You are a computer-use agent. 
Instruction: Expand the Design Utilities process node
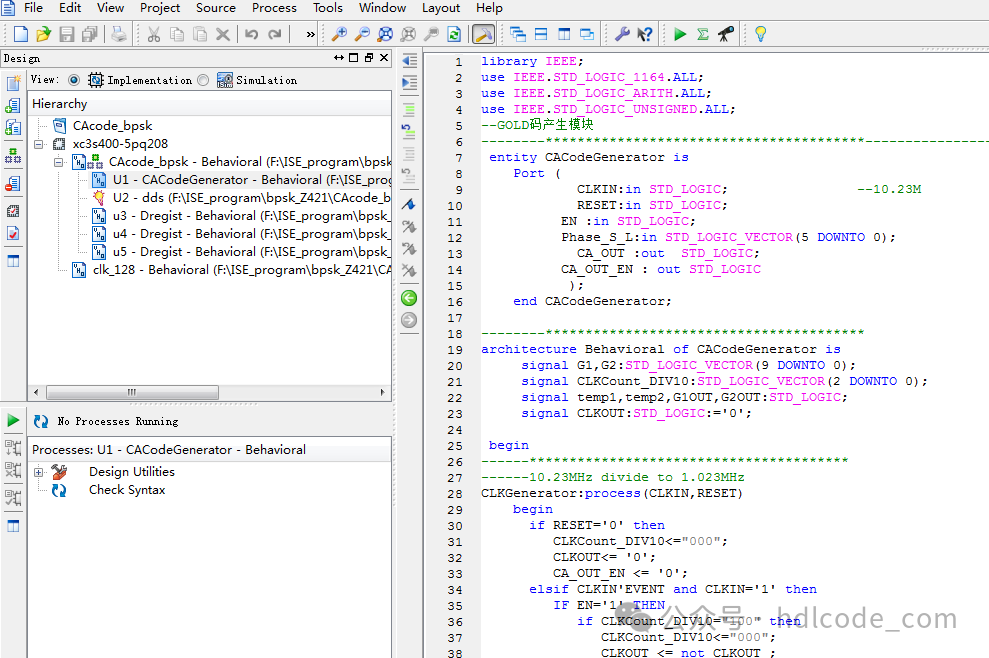[38, 472]
